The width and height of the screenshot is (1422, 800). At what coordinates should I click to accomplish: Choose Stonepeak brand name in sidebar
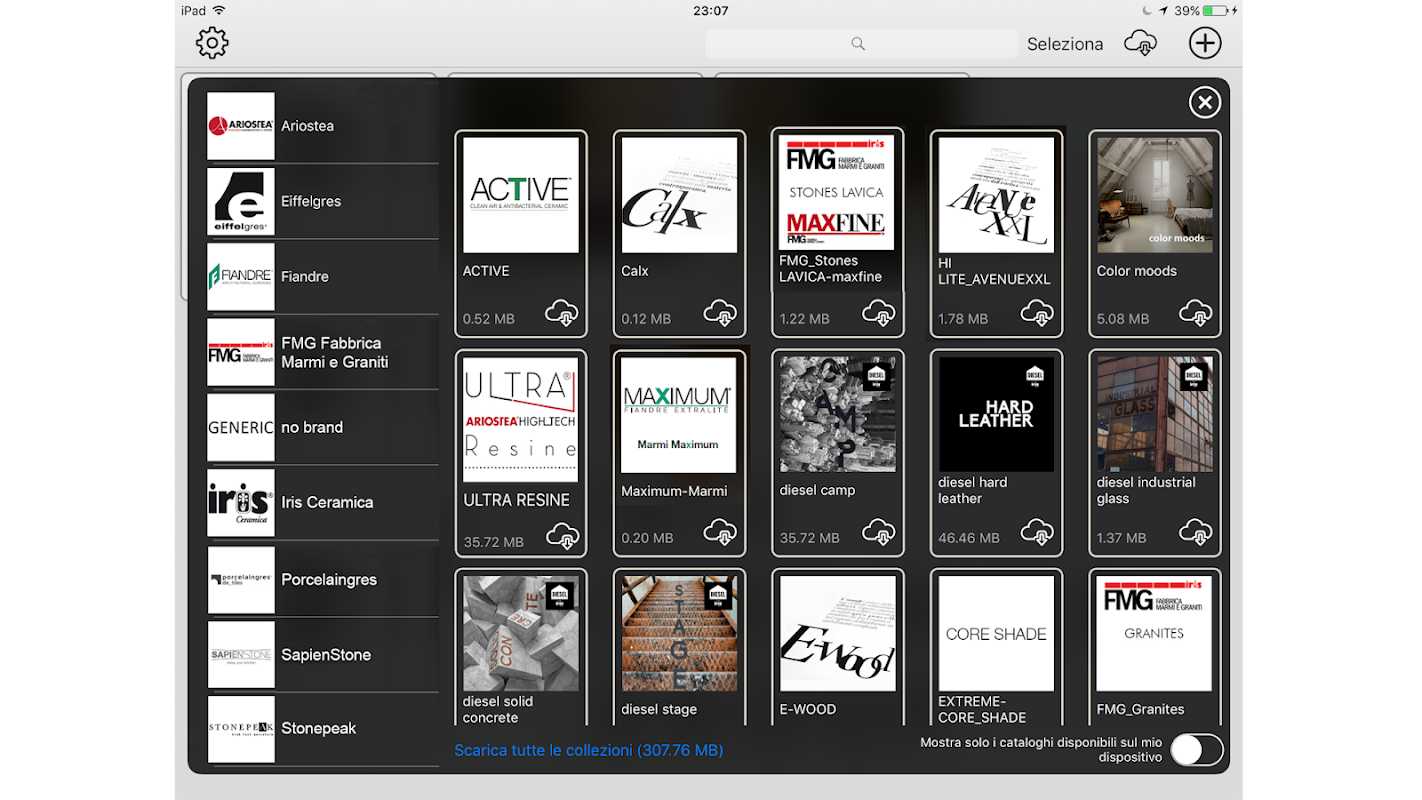click(319, 729)
